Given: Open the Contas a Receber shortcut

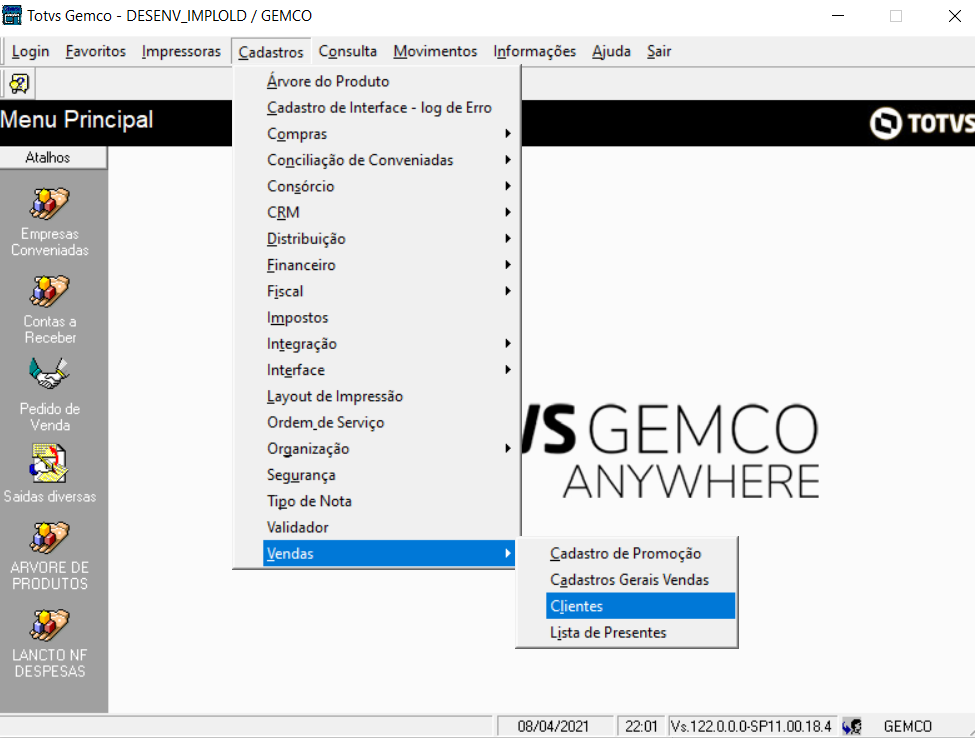Looking at the screenshot, I should pyautogui.click(x=50, y=305).
